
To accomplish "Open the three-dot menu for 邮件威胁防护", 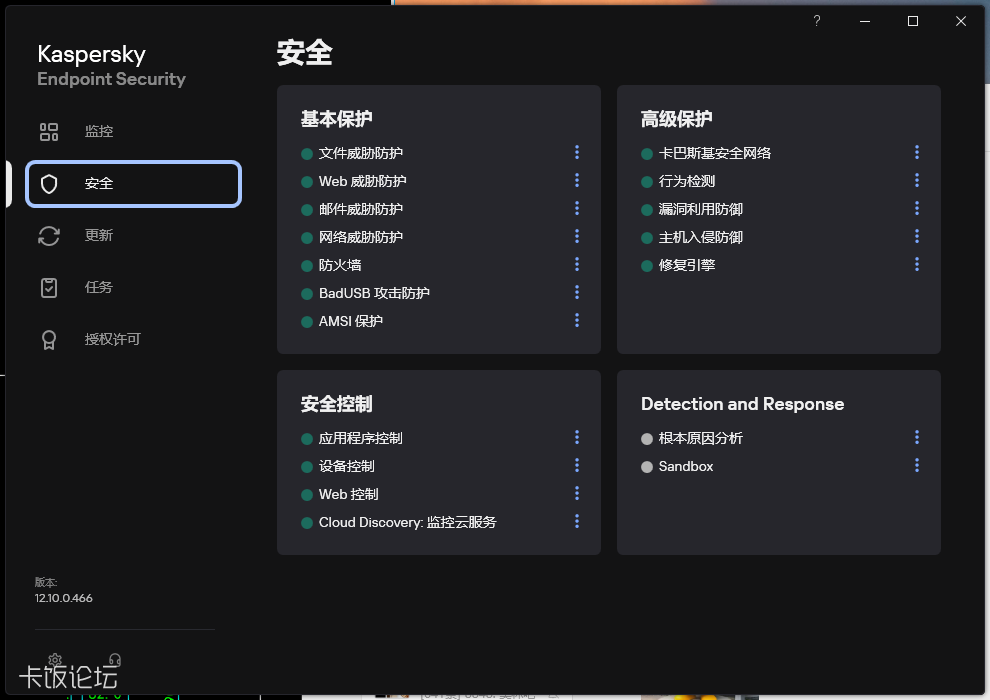I will (x=576, y=208).
